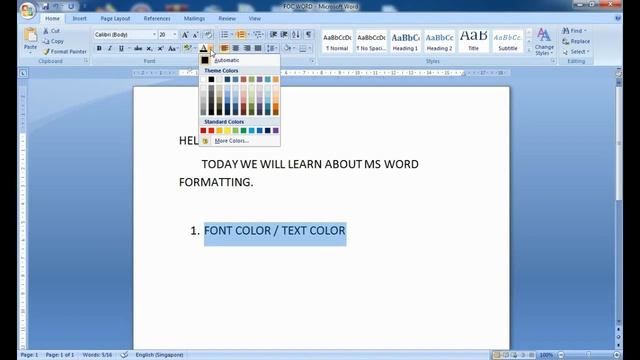The width and height of the screenshot is (640, 360).
Task: Click the Cut scissors icon
Action: 46,31
